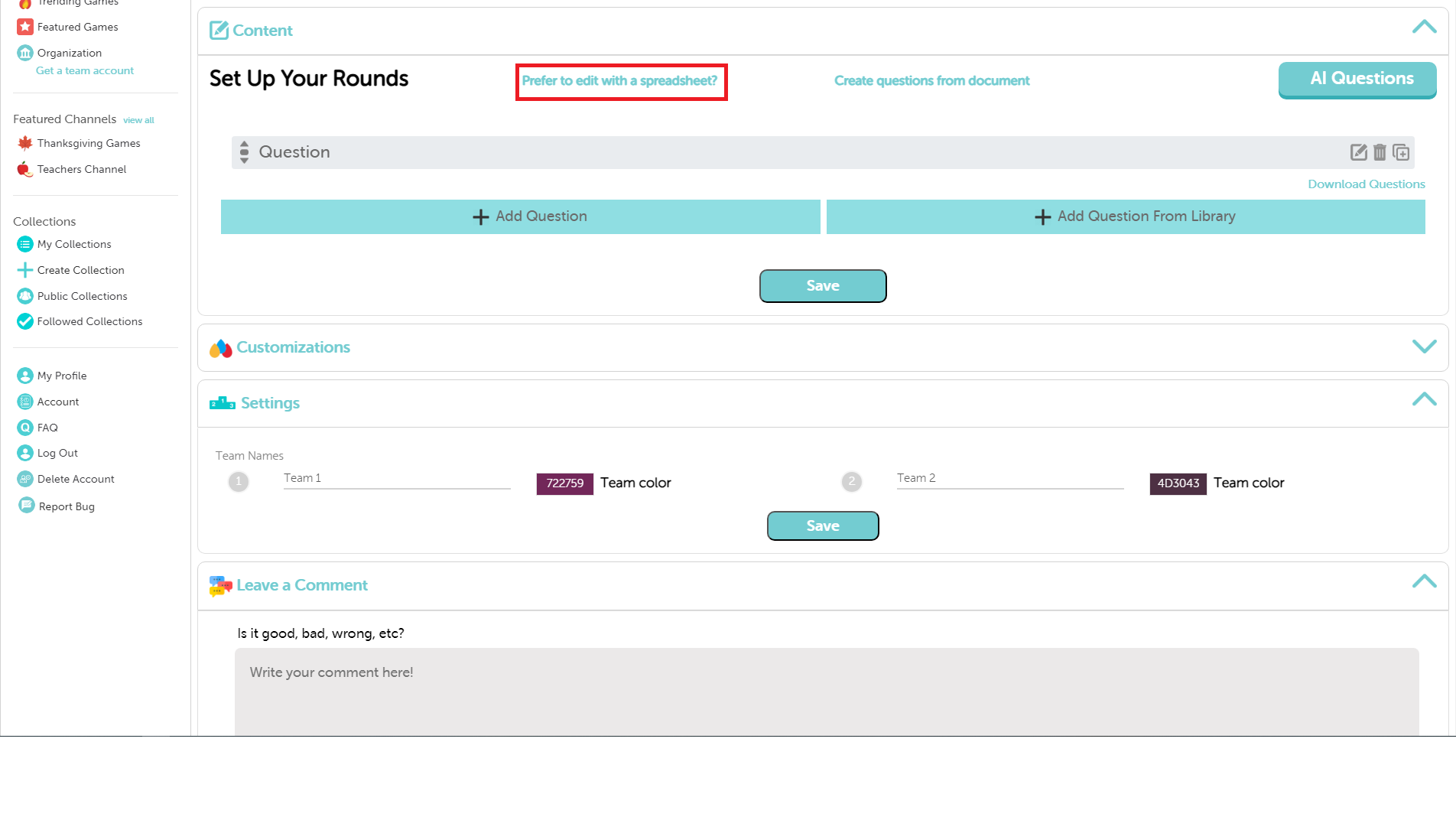Click the Report Bug chat icon
Screen dimensions: 1456x820
(26, 506)
